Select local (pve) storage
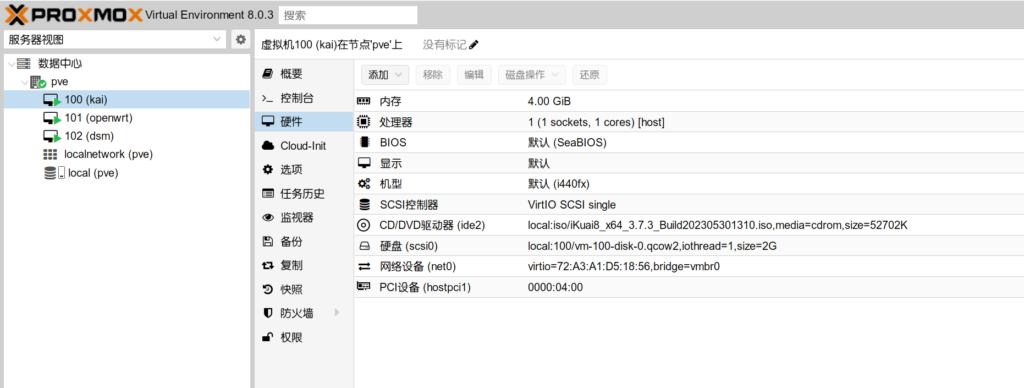Viewport: 1024px width, 388px height. 127,173
